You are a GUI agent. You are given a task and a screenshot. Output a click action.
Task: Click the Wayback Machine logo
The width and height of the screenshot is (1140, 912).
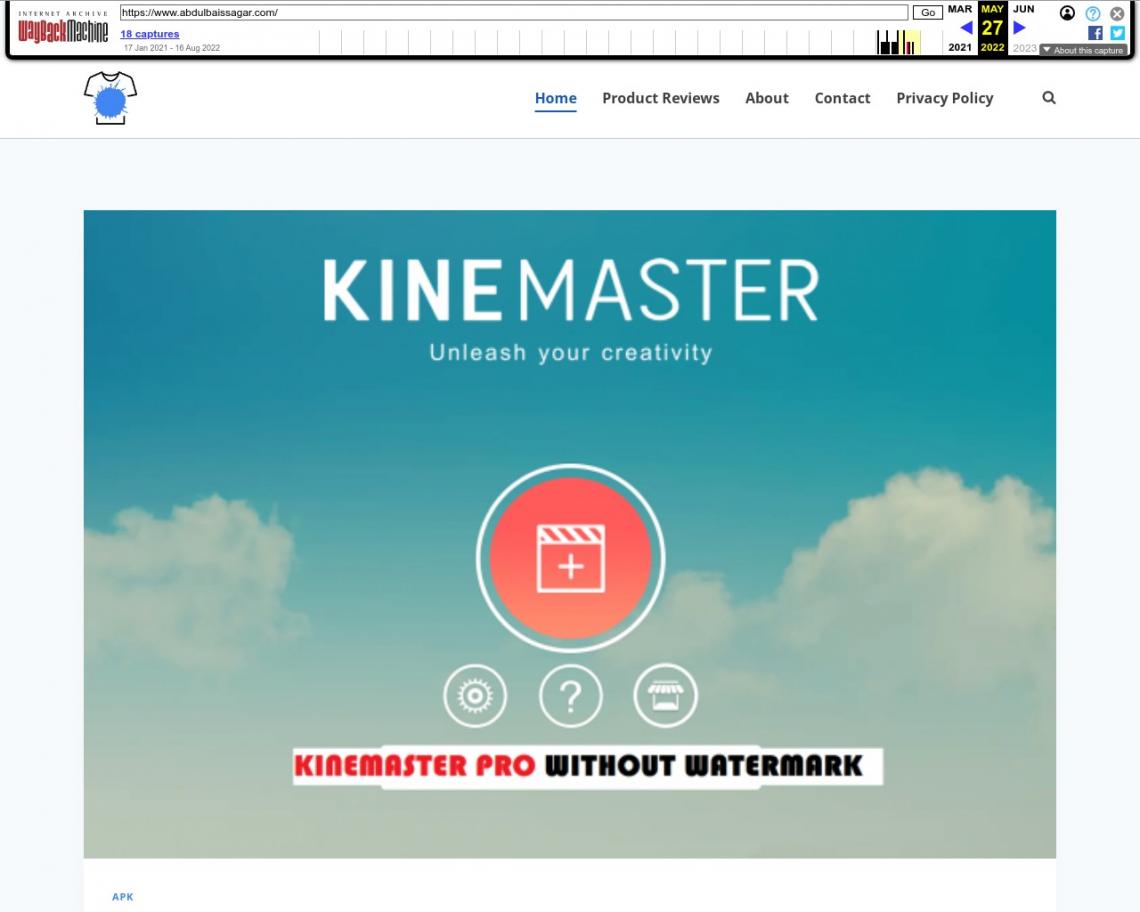tap(63, 28)
